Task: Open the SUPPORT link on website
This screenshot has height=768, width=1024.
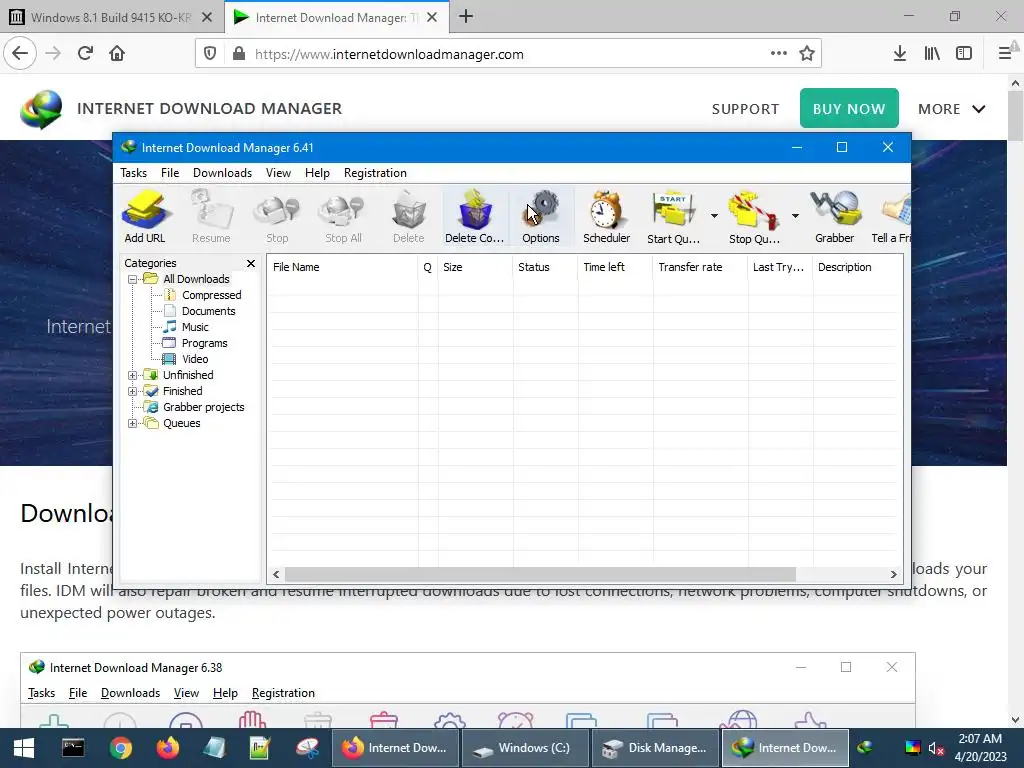Action: (x=745, y=109)
